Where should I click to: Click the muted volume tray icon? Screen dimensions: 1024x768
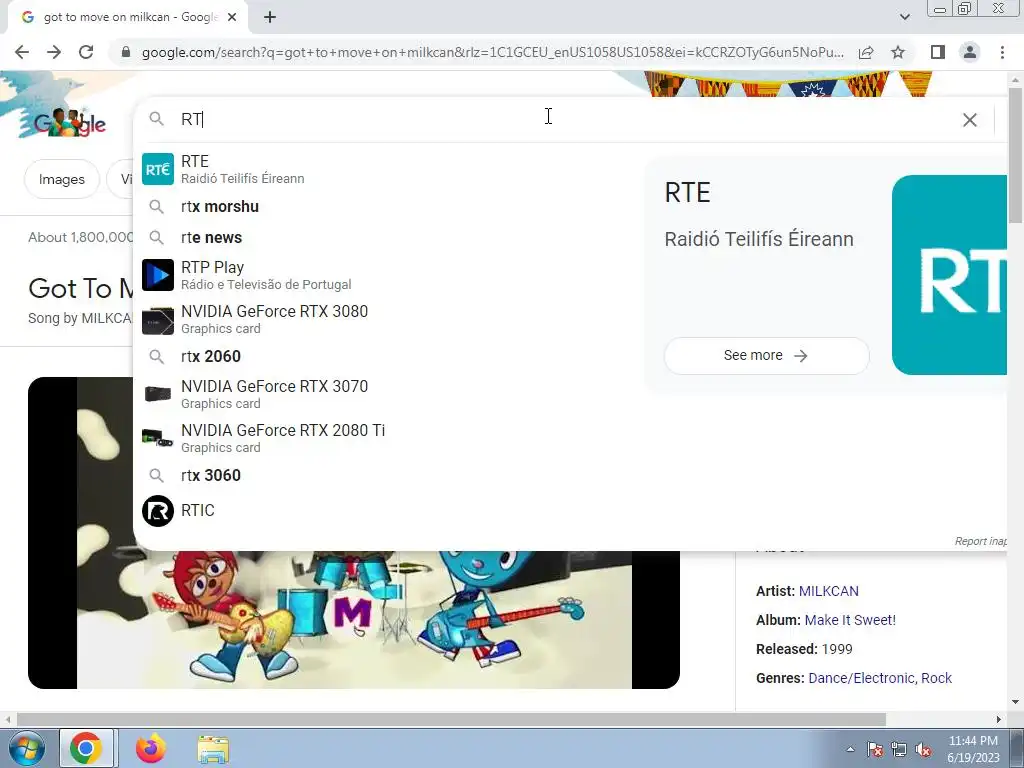coord(923,750)
